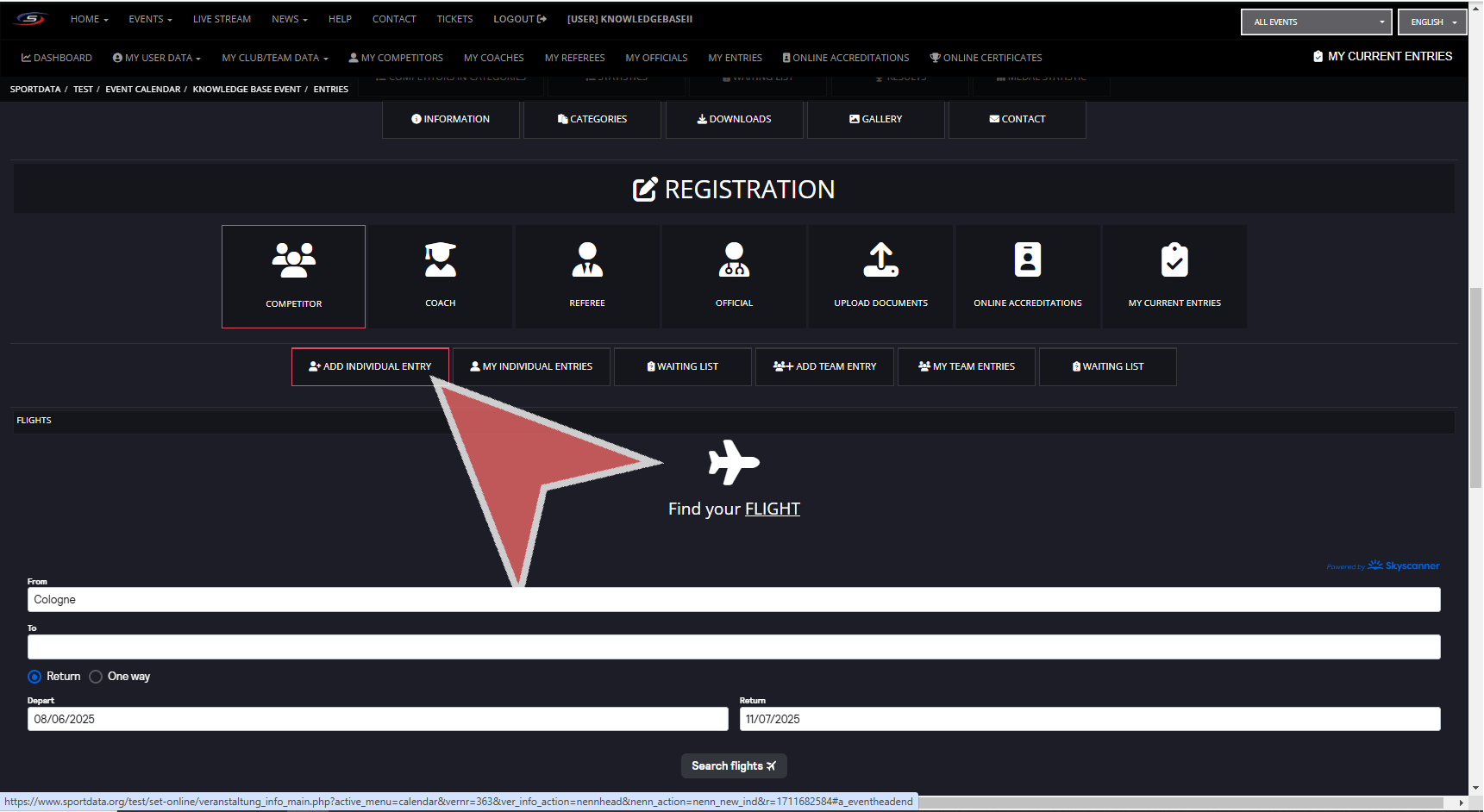Expand the English language selector
Image resolution: width=1484 pixels, height=812 pixels.
click(x=1432, y=22)
